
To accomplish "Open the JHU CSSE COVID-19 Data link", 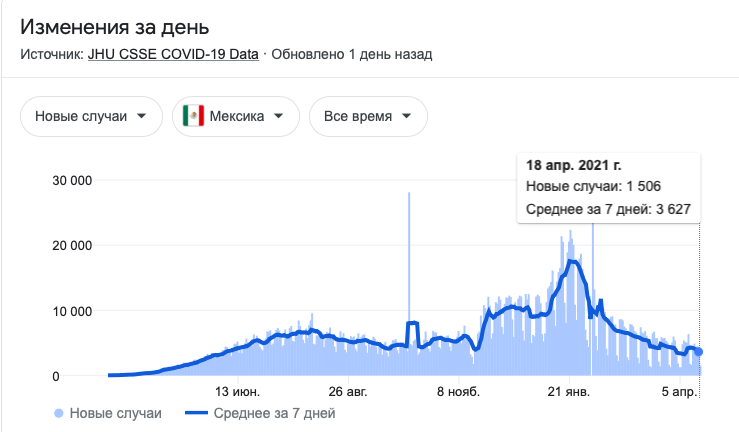I will [174, 53].
